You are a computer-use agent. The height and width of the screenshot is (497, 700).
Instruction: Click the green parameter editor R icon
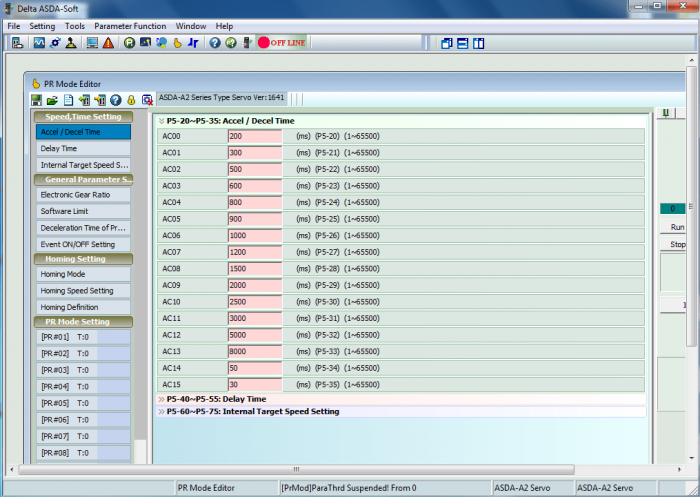pyautogui.click(x=129, y=43)
